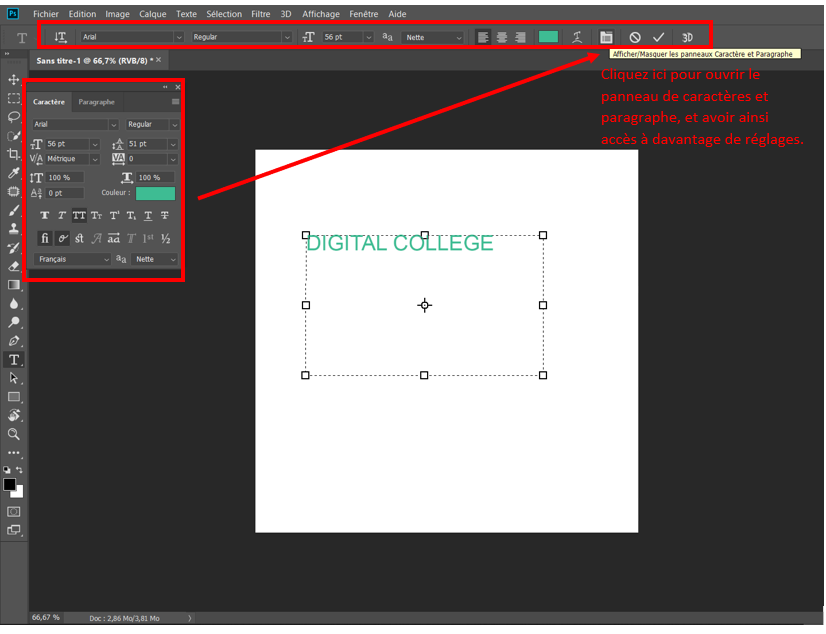Open the Filtre menu
Image resolution: width=826 pixels, height=634 pixels.
[261, 14]
